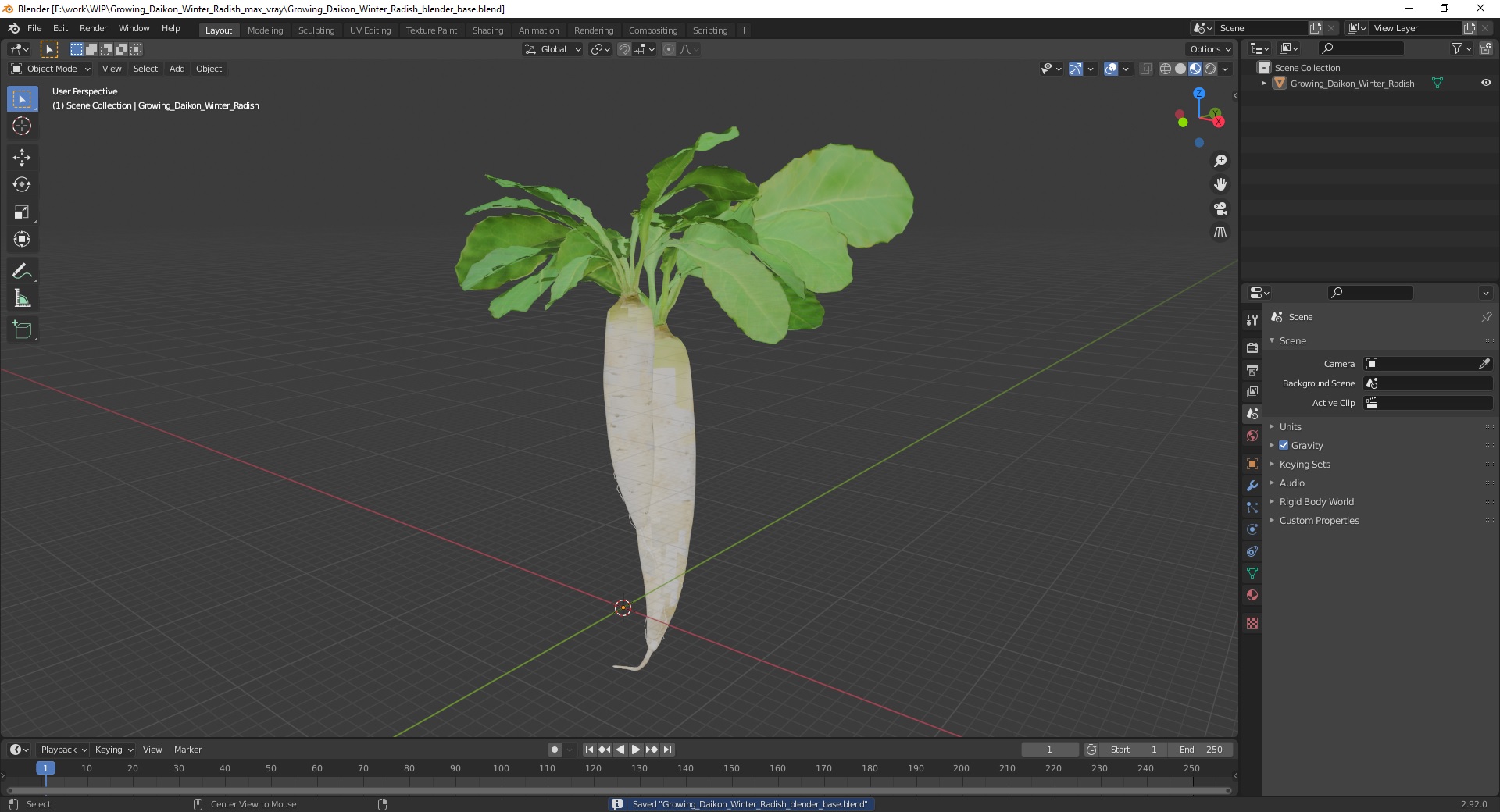The width and height of the screenshot is (1500, 812).
Task: Open Render properties tab
Action: click(1252, 347)
